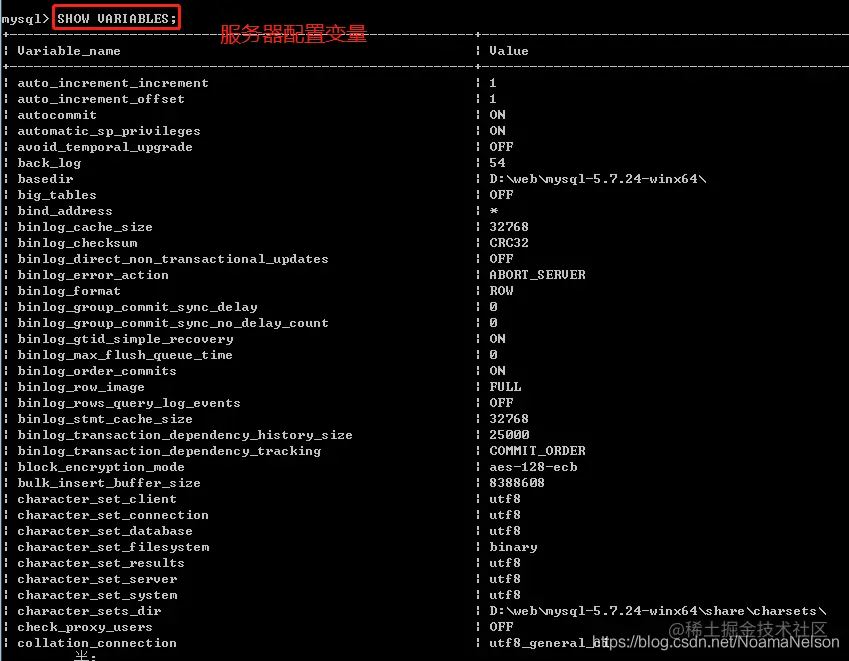The height and width of the screenshot is (661, 849).
Task: Click the ON value of autocommit
Action: tap(497, 115)
